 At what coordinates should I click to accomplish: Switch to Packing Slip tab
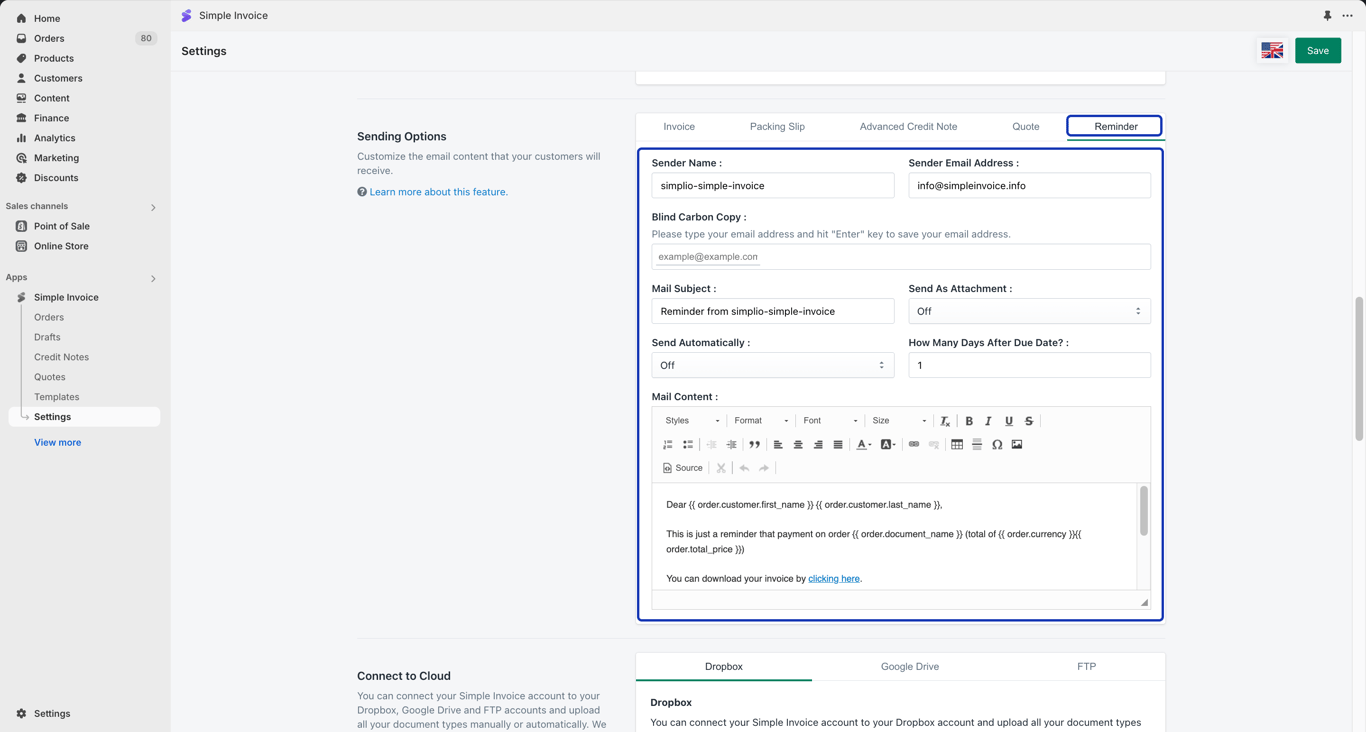777,127
